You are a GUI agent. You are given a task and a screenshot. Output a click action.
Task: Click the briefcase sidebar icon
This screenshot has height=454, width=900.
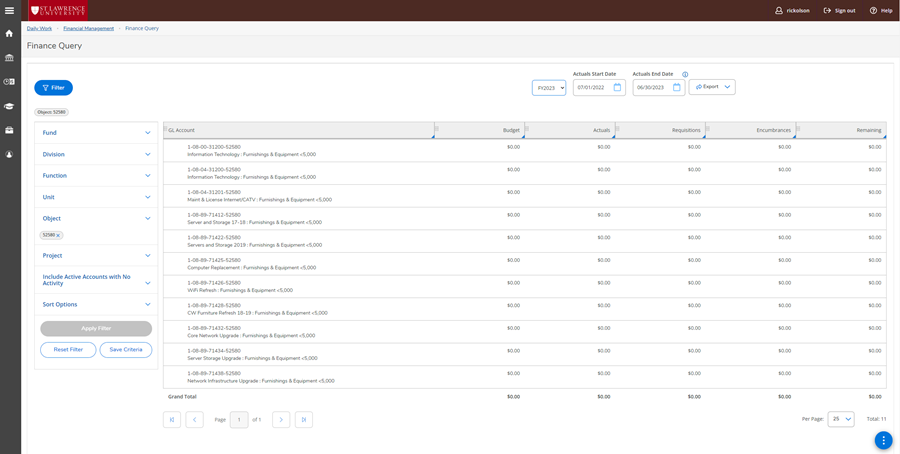10,130
